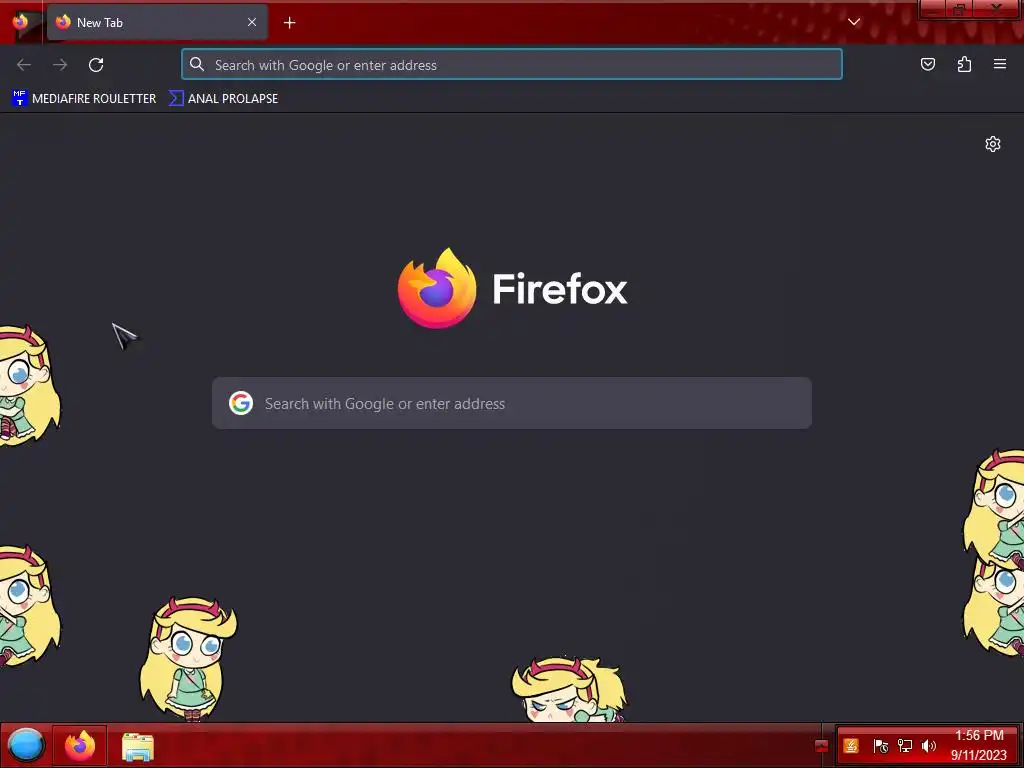
Task: Click the Firefox taskbar button
Action: (x=80, y=745)
